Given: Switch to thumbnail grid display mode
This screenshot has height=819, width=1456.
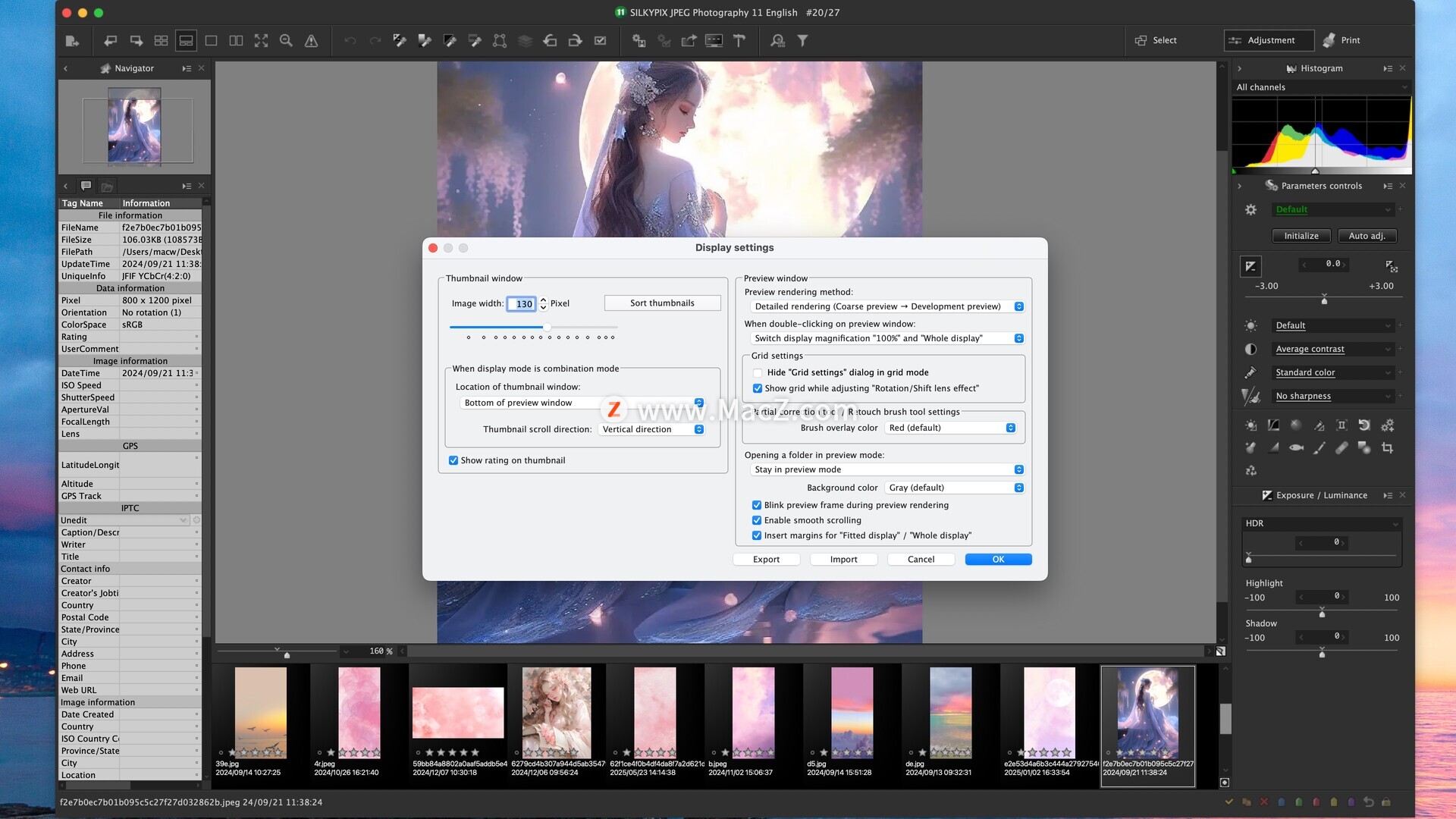Looking at the screenshot, I should pyautogui.click(x=161, y=41).
